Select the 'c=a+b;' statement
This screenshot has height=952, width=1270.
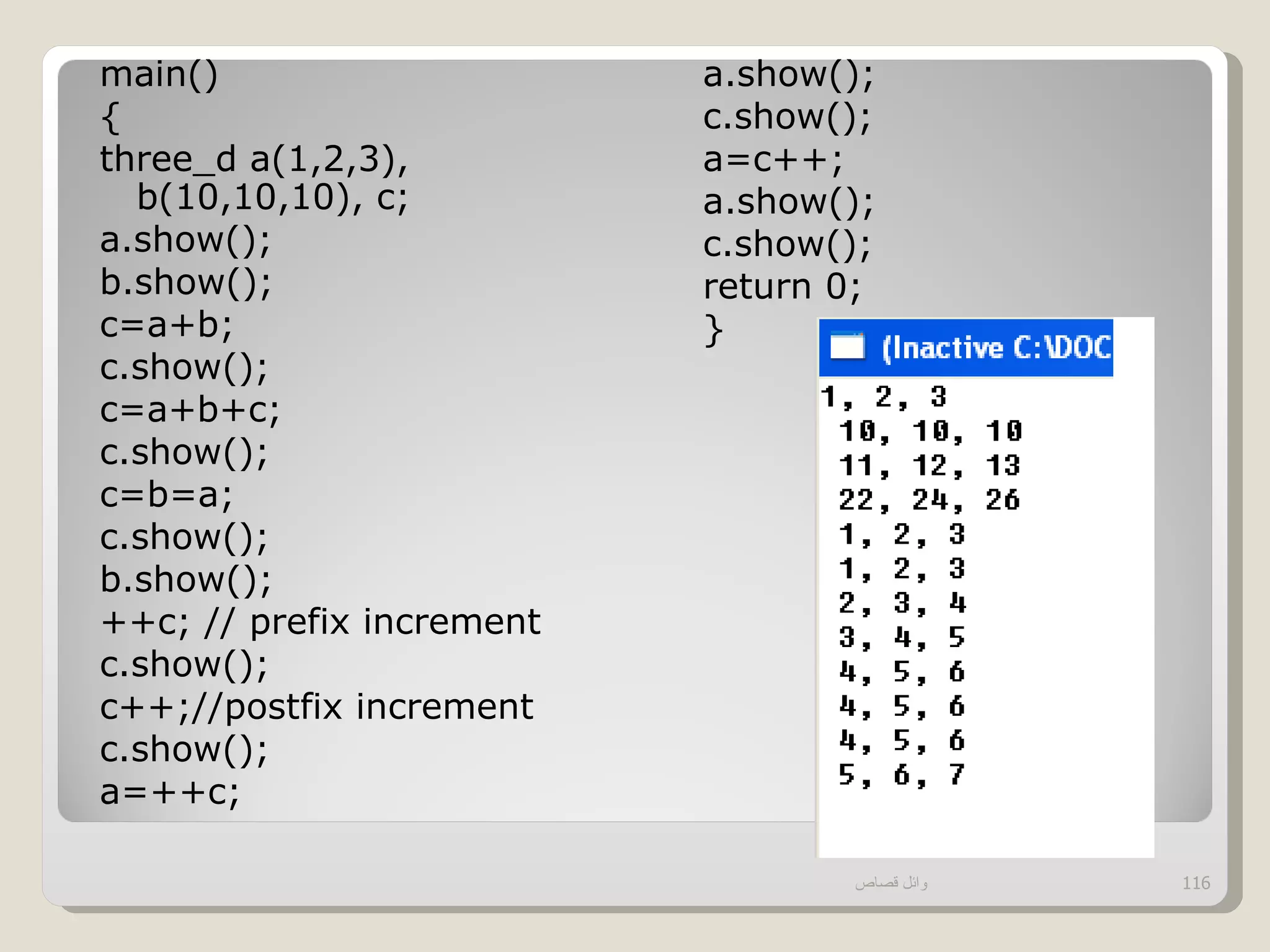(166, 325)
